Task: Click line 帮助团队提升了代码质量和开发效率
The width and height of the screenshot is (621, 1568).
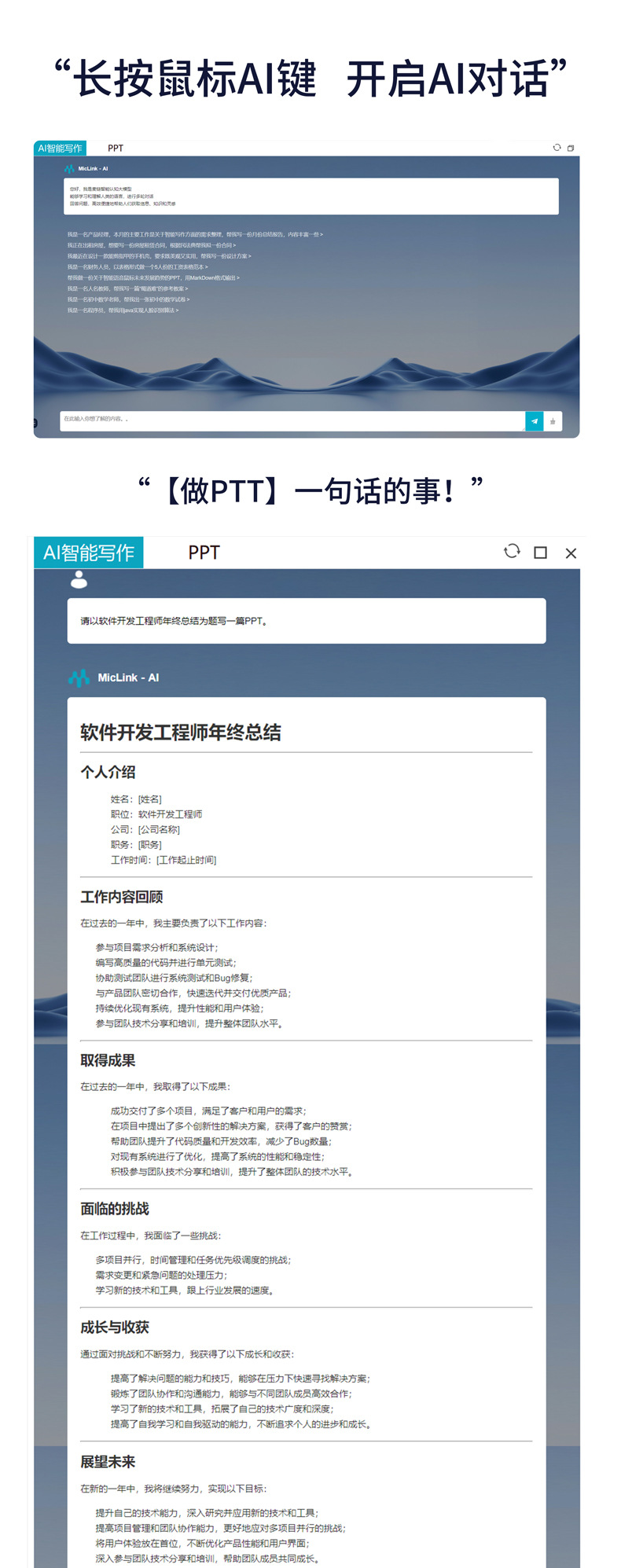Action: click(x=222, y=1141)
